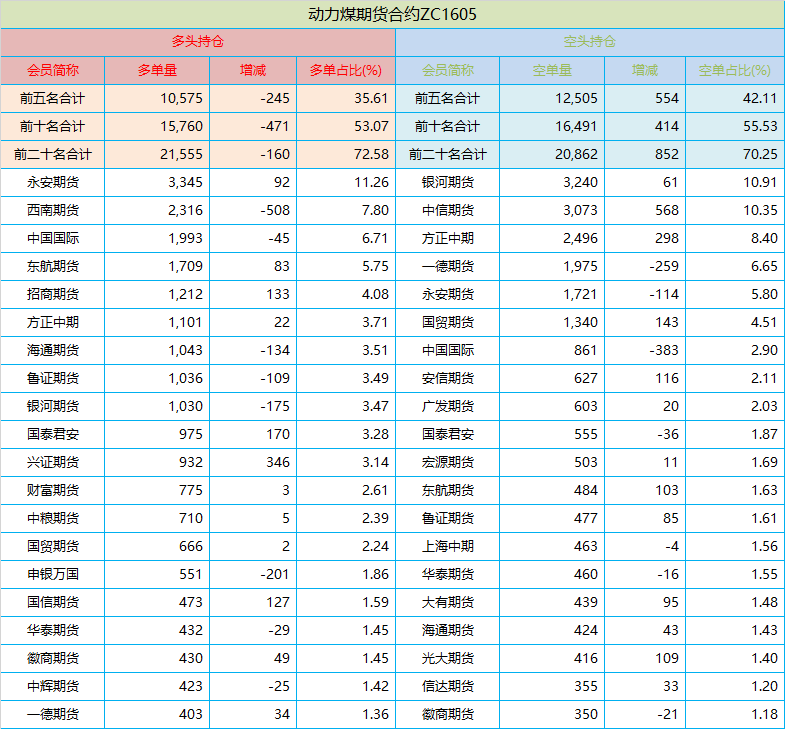Viewport: 785px width, 729px height.
Task: Select the 兴证期货 member name
Action: 53,462
